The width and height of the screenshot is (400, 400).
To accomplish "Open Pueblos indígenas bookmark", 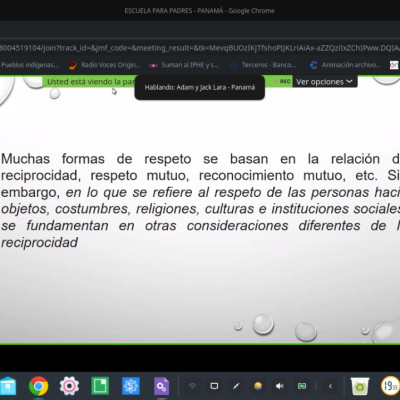I will point(30,65).
